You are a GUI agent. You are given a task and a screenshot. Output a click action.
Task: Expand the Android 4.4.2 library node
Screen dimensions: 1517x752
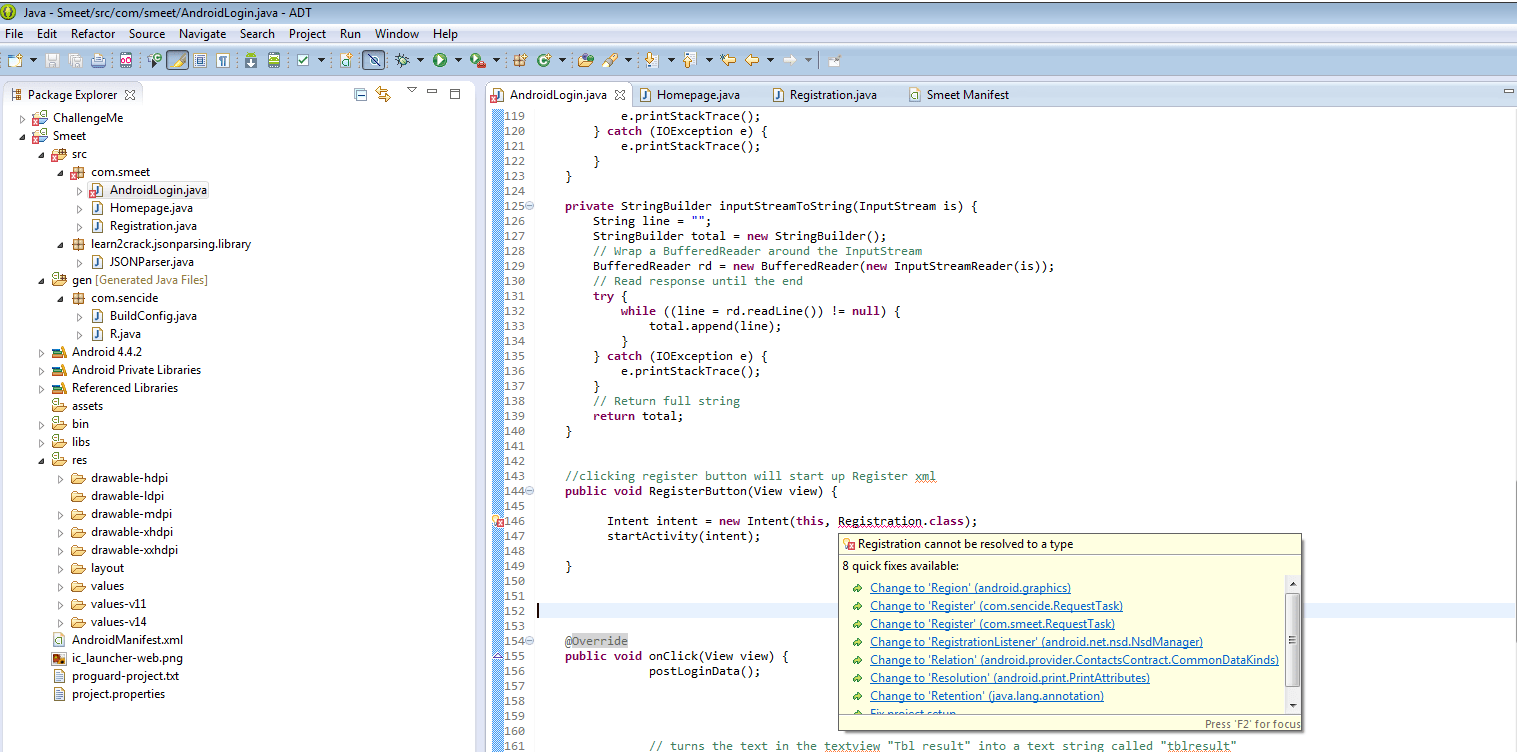tap(42, 352)
